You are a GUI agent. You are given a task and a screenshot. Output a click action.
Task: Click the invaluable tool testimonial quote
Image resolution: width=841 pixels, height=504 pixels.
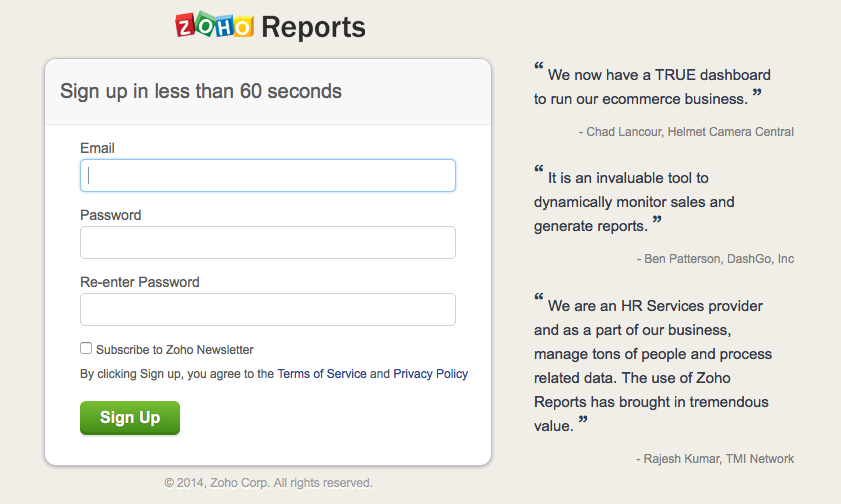click(634, 202)
